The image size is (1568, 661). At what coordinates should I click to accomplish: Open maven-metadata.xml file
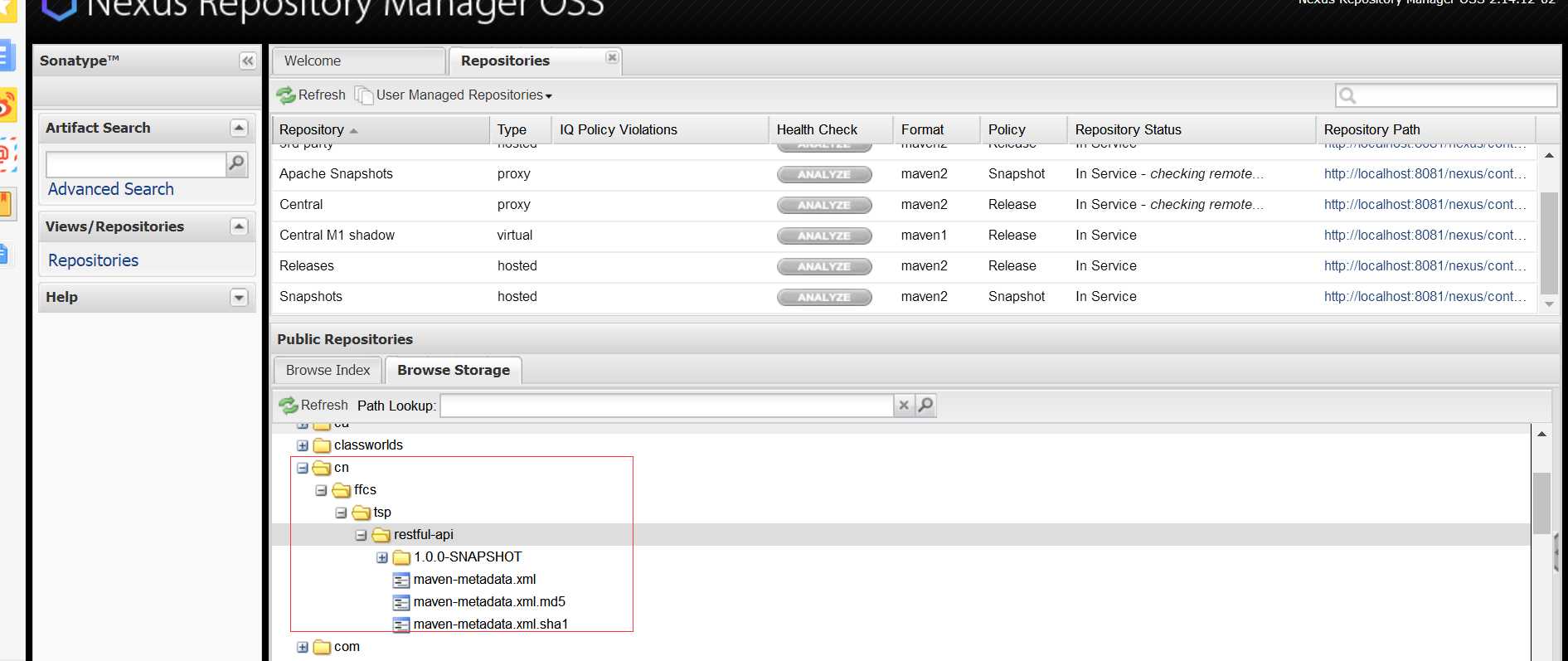tap(474, 579)
